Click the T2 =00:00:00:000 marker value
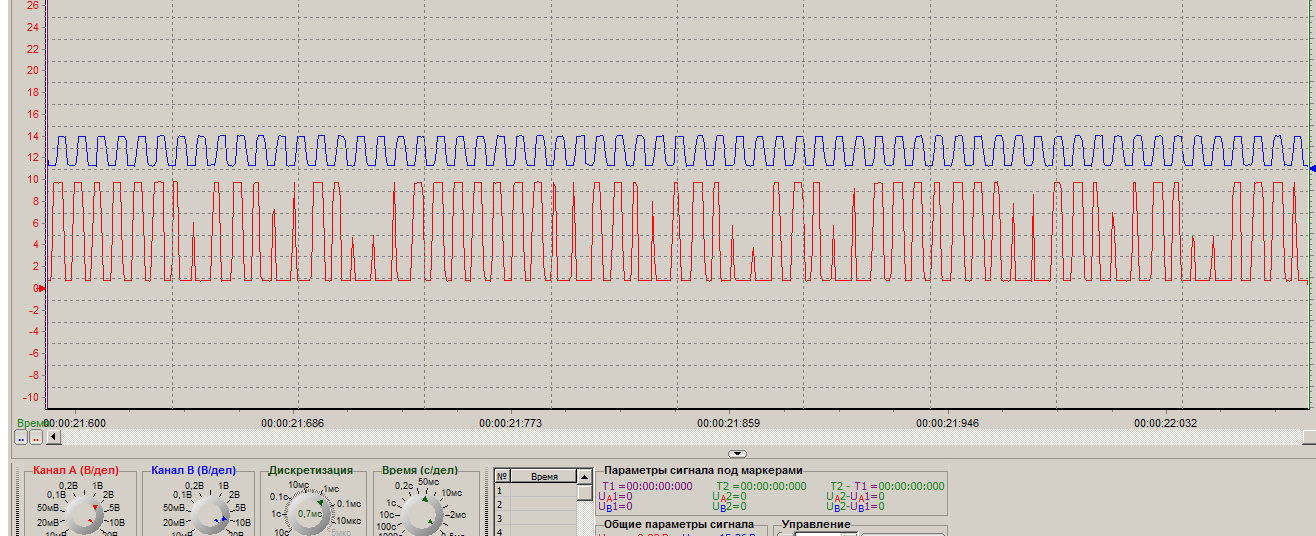The height and width of the screenshot is (536, 1316). [761, 486]
